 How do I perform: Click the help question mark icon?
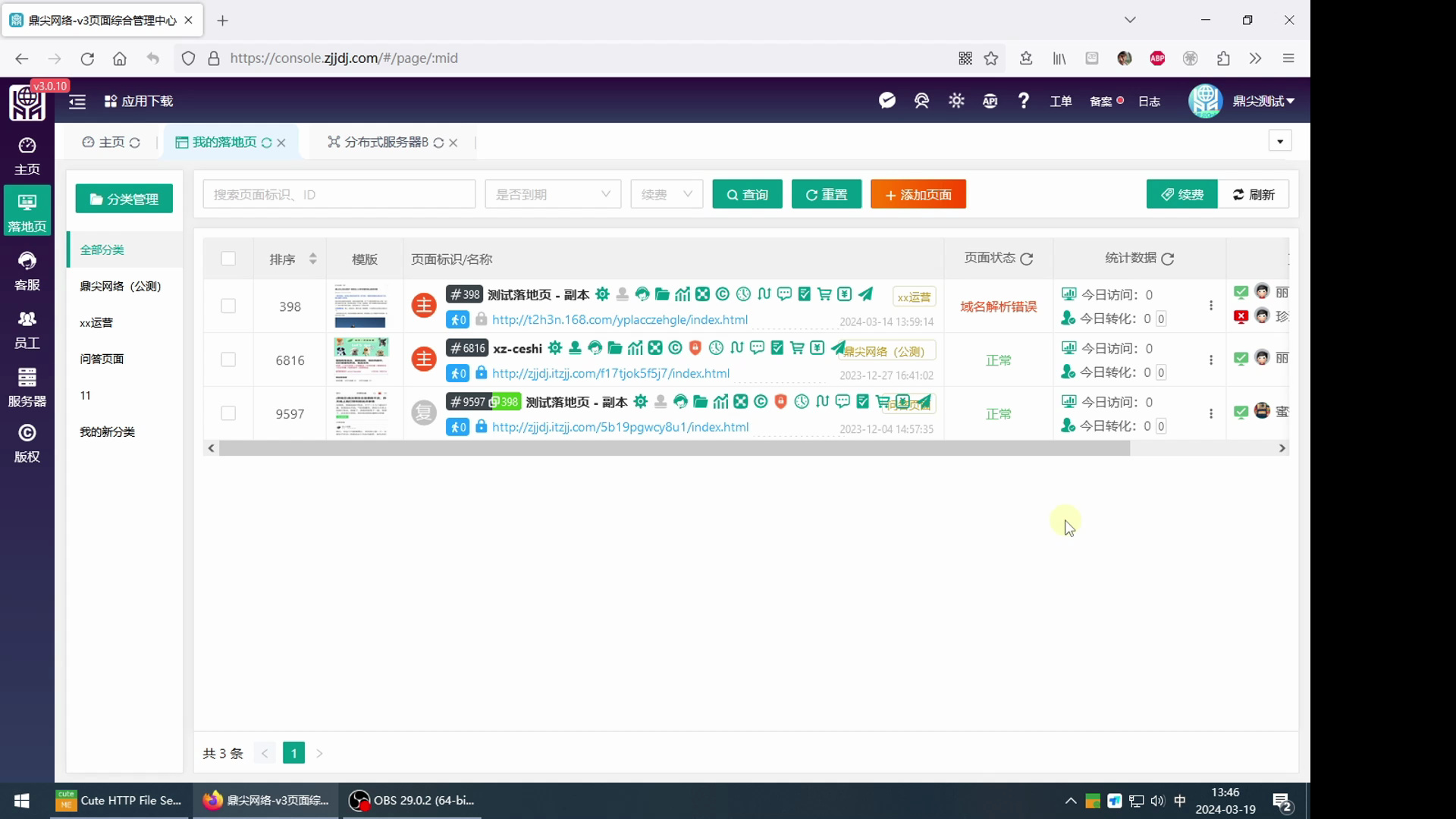(x=1024, y=101)
